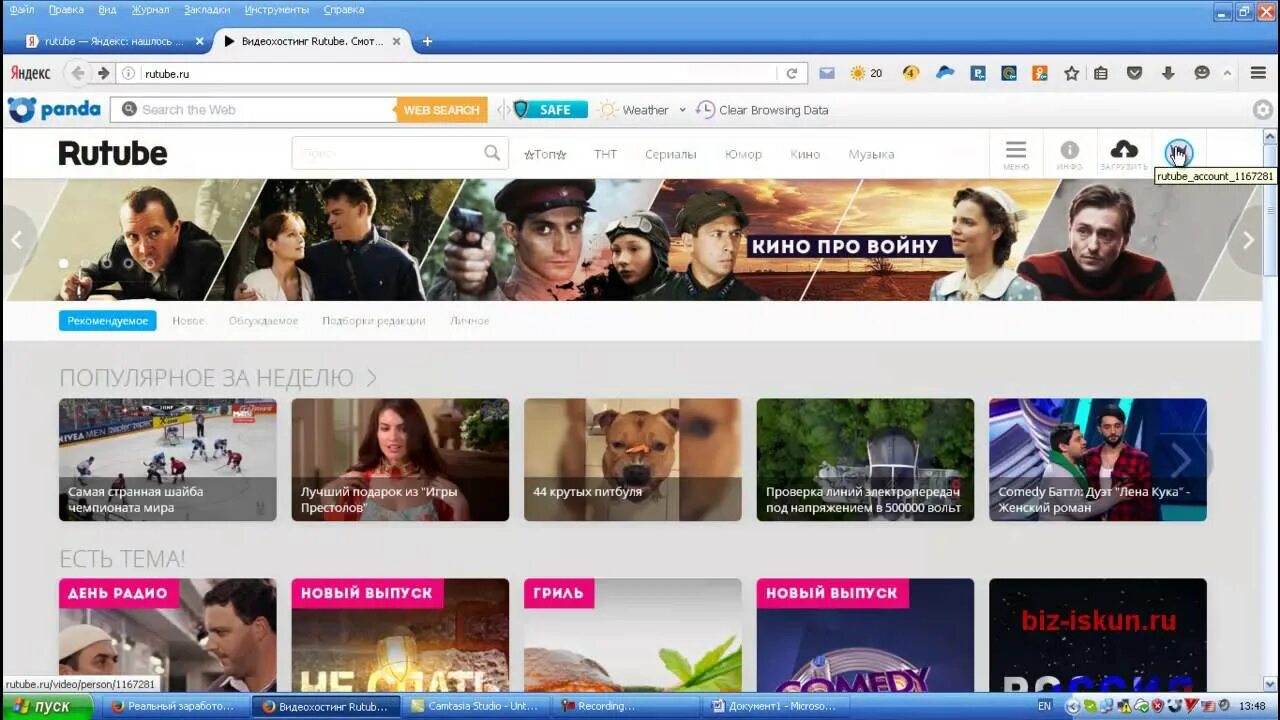This screenshot has width=1280, height=720.
Task: Click the WEB SEARCH button
Action: (441, 110)
